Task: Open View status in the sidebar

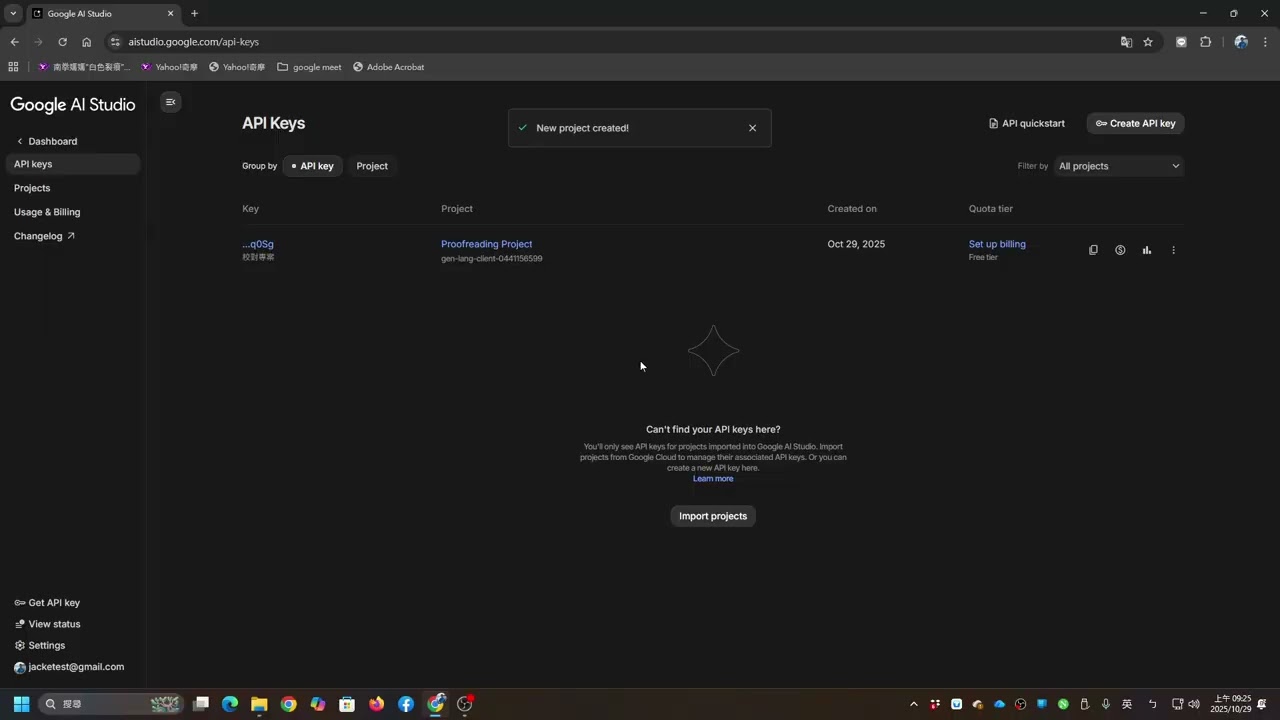Action: coord(47,624)
